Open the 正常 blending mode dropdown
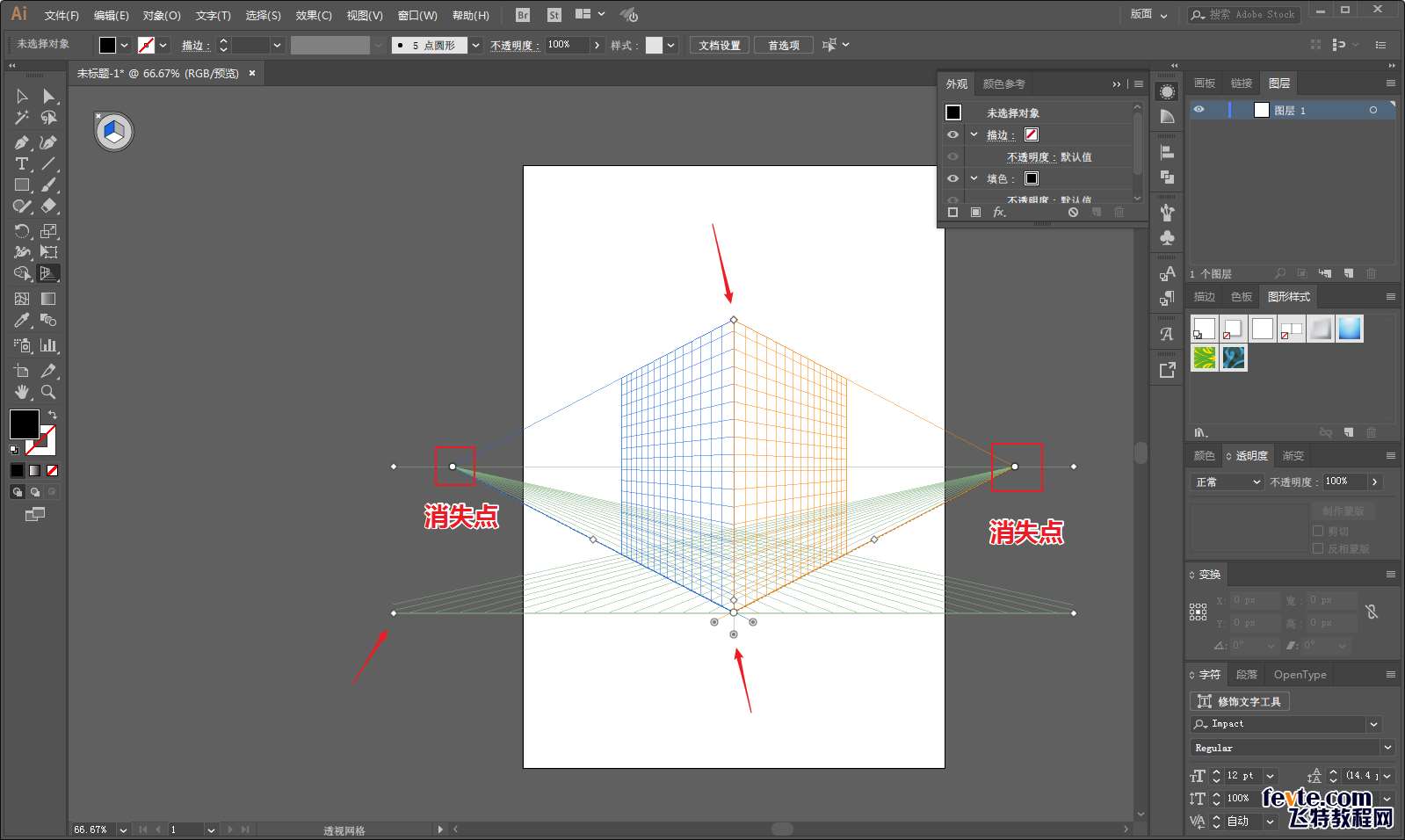1405x840 pixels. click(1227, 482)
